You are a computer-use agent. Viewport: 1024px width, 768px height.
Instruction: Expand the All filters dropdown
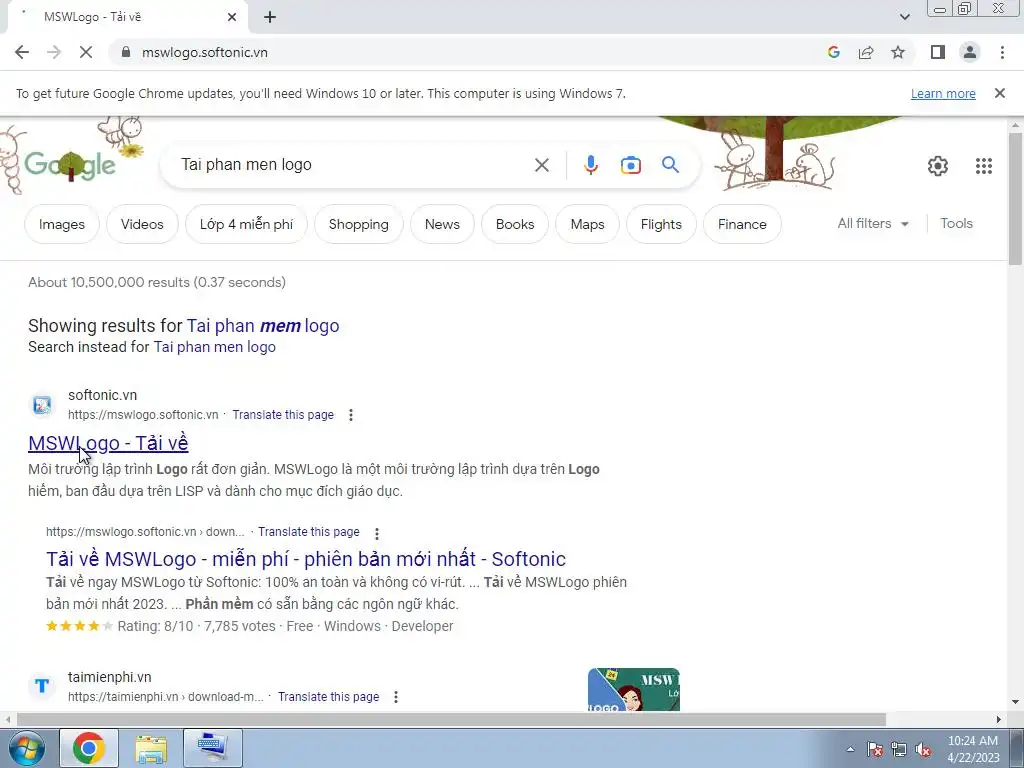(x=873, y=223)
